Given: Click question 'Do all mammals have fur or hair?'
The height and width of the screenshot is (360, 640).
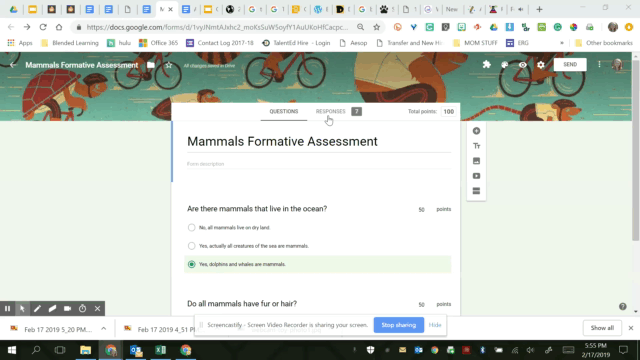Looking at the screenshot, I should pos(242,304).
